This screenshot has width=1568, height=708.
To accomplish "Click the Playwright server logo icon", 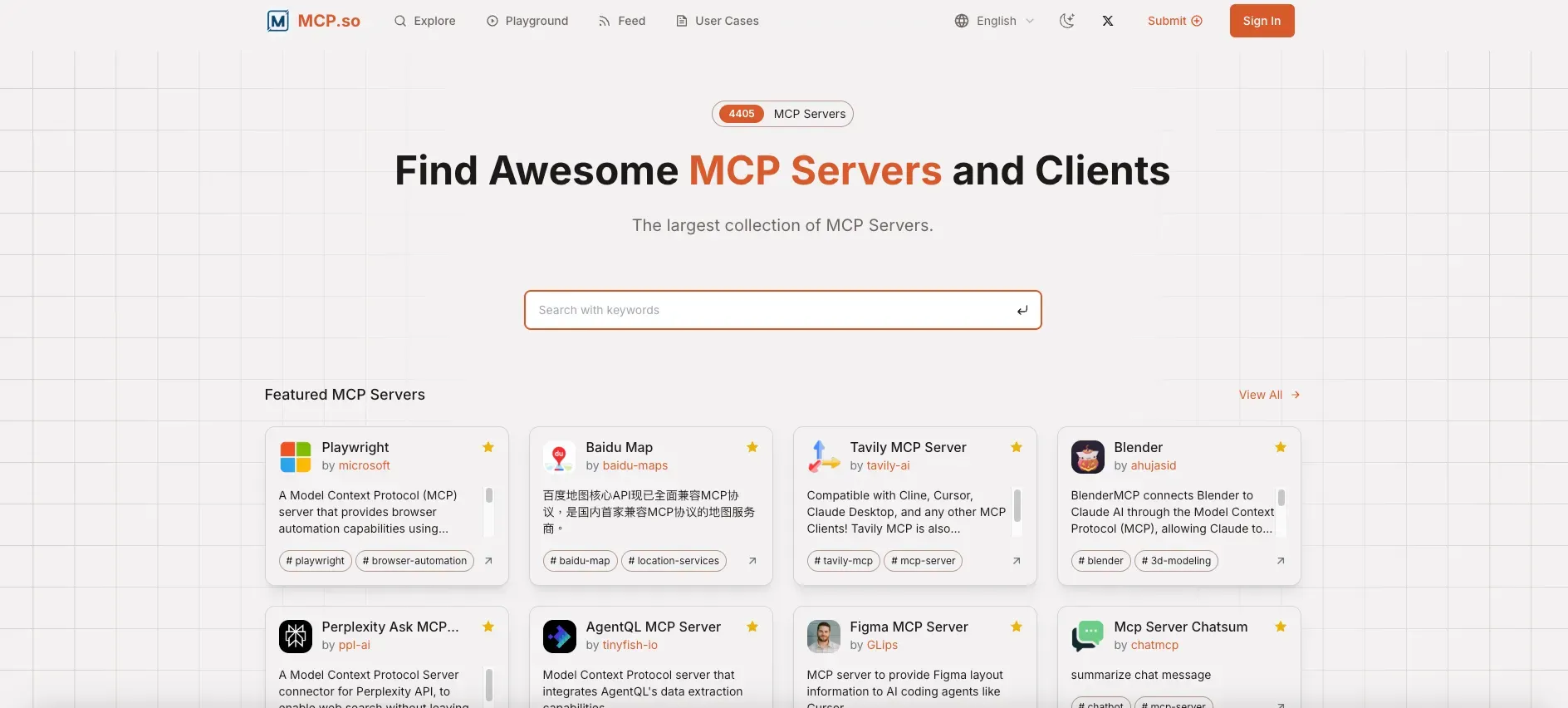I will 296,457.
